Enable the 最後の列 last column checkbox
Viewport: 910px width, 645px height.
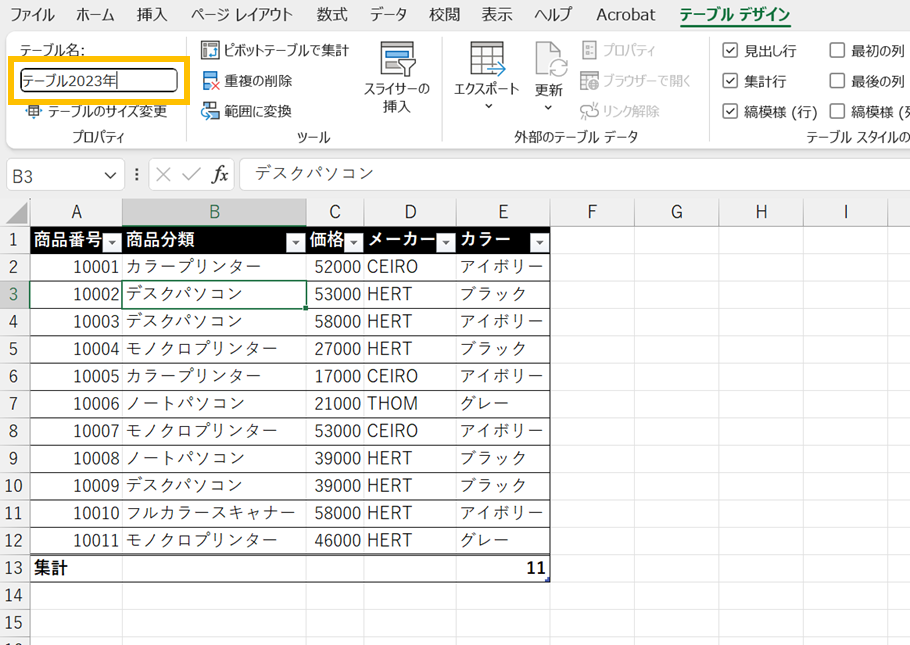point(837,81)
